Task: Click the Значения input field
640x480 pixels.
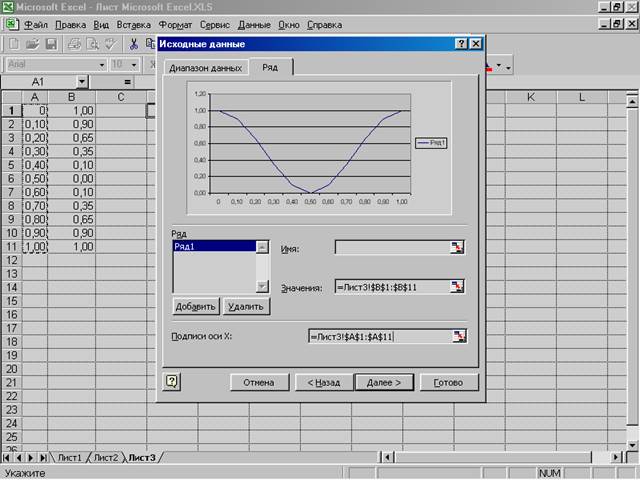Action: pyautogui.click(x=390, y=287)
